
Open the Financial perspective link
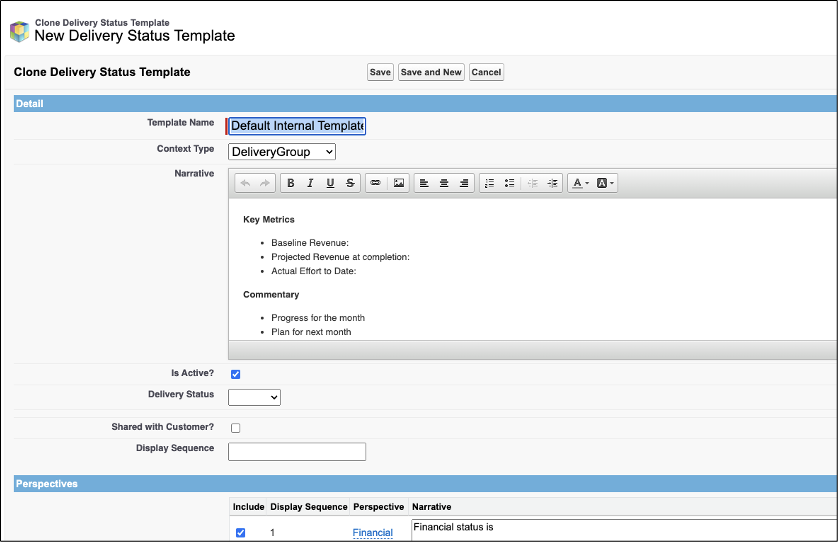pos(373,533)
